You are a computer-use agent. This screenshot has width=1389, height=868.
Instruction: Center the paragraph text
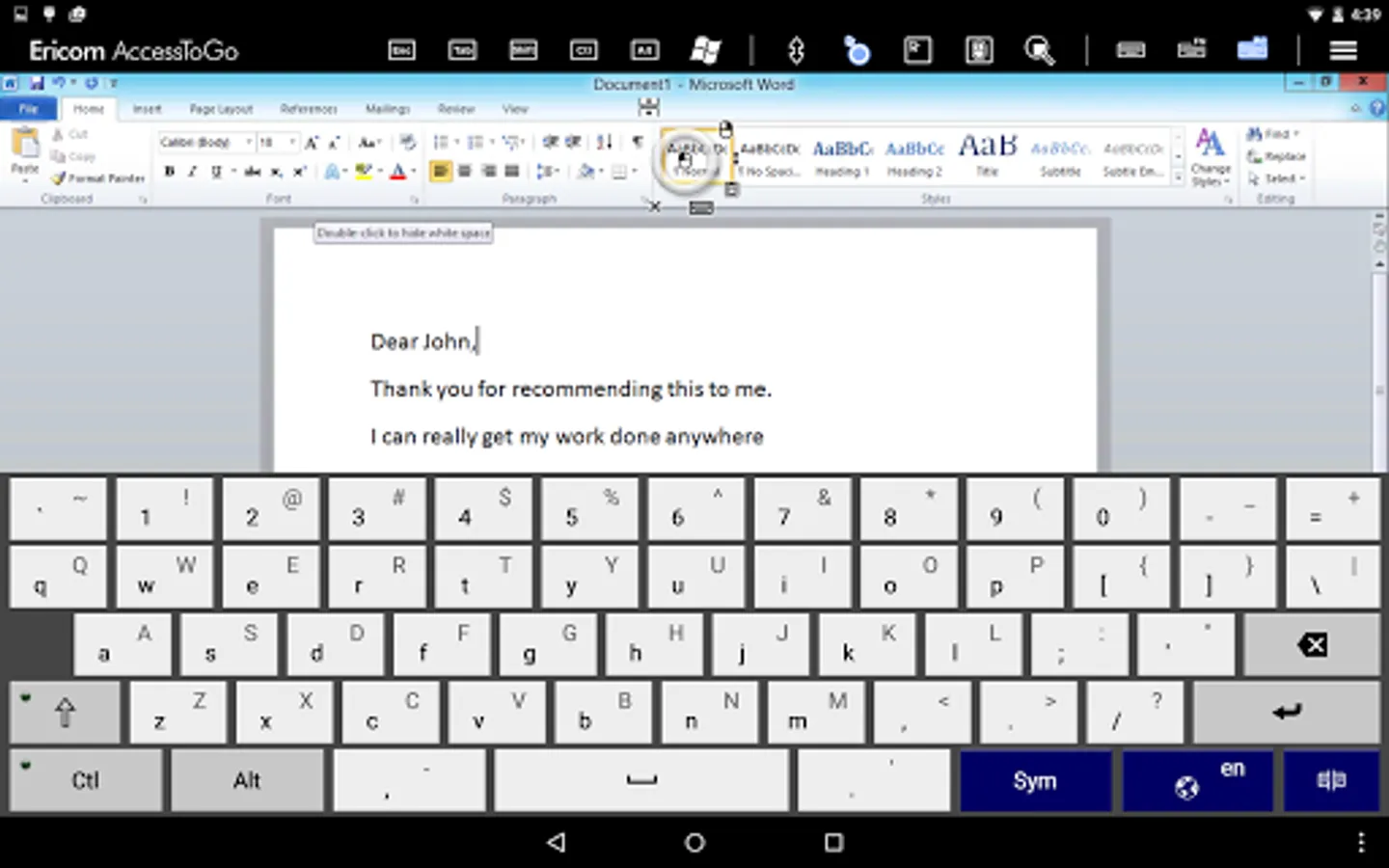tap(465, 172)
